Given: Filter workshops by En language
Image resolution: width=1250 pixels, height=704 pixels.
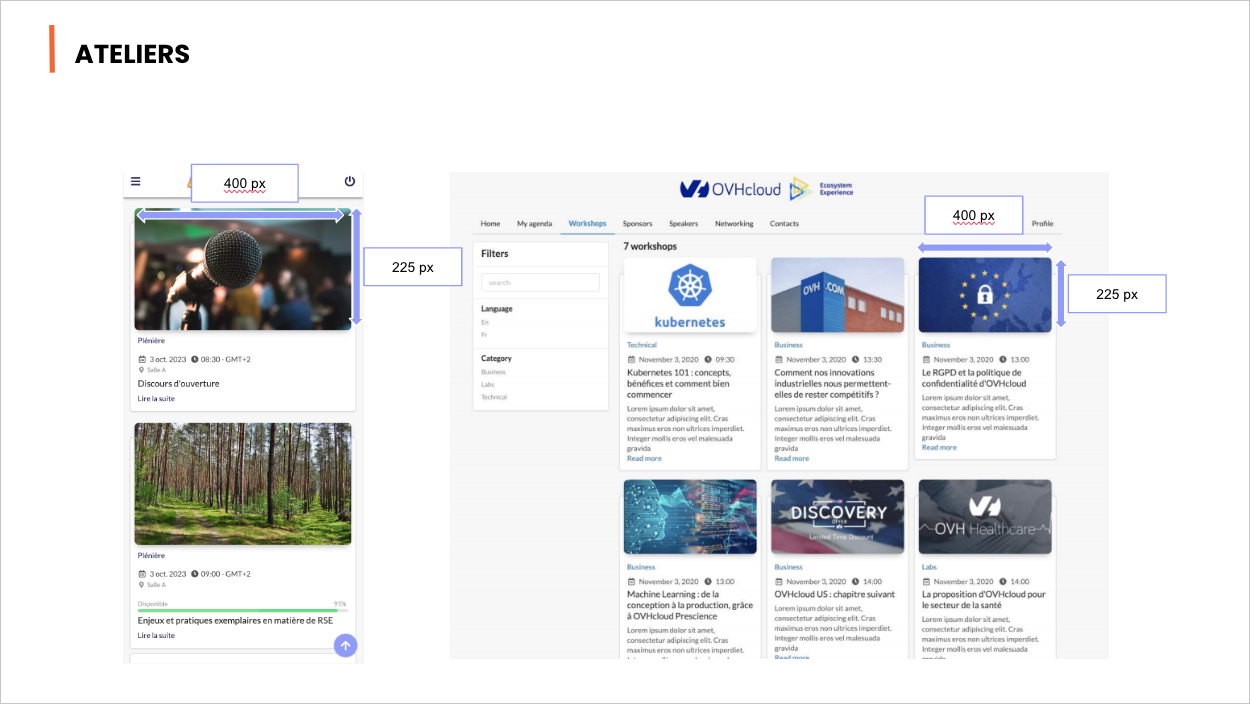Looking at the screenshot, I should pyautogui.click(x=485, y=322).
